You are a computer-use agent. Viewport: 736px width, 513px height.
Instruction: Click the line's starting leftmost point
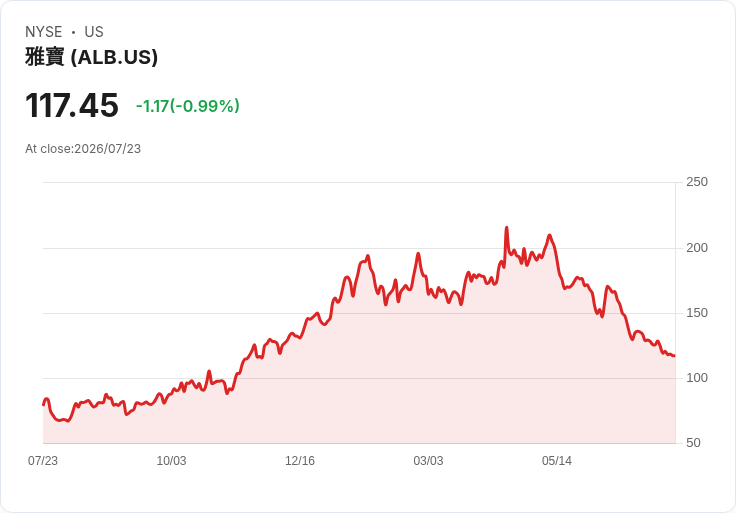coord(43,405)
